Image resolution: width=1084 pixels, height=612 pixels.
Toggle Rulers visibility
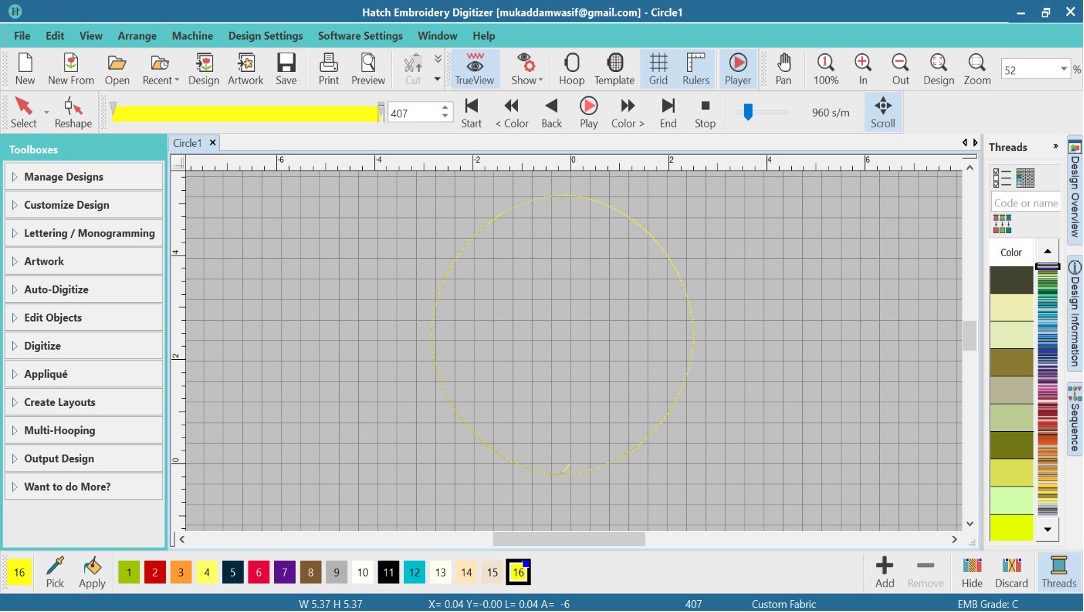[696, 68]
